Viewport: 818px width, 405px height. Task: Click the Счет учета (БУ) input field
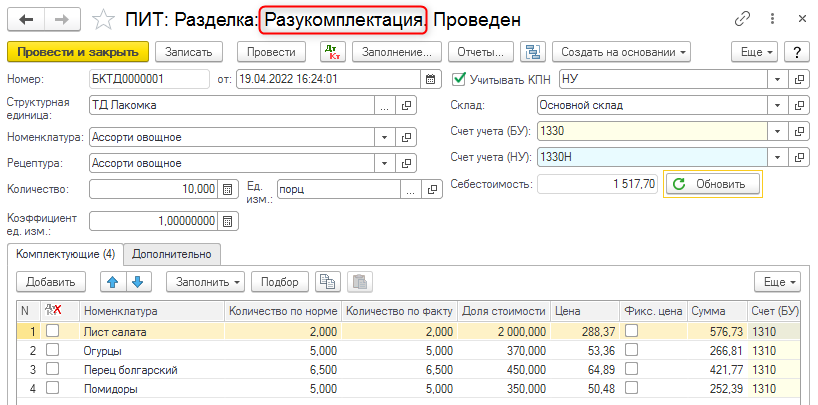tap(651, 130)
